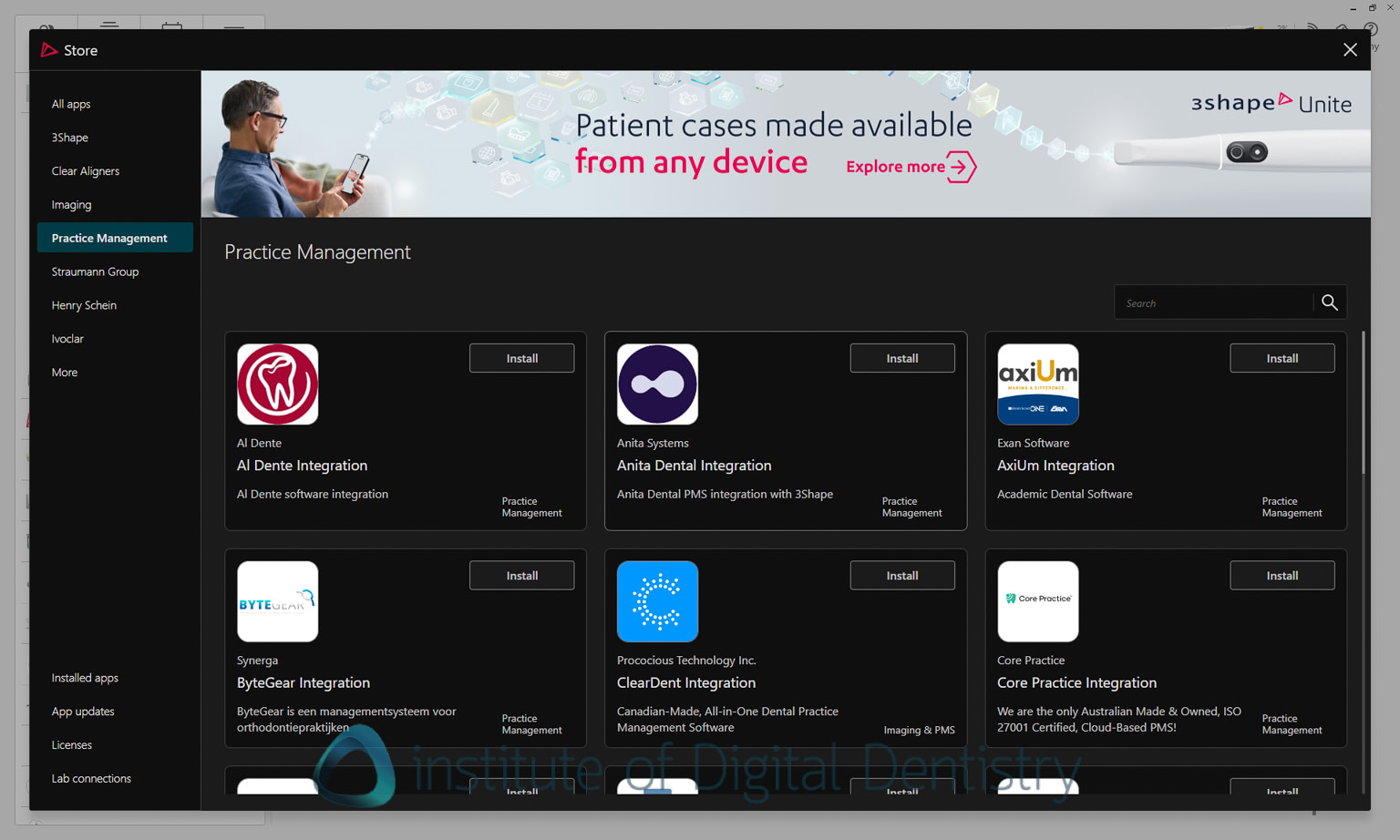Select the Core Practice app icon

pyautogui.click(x=1037, y=601)
